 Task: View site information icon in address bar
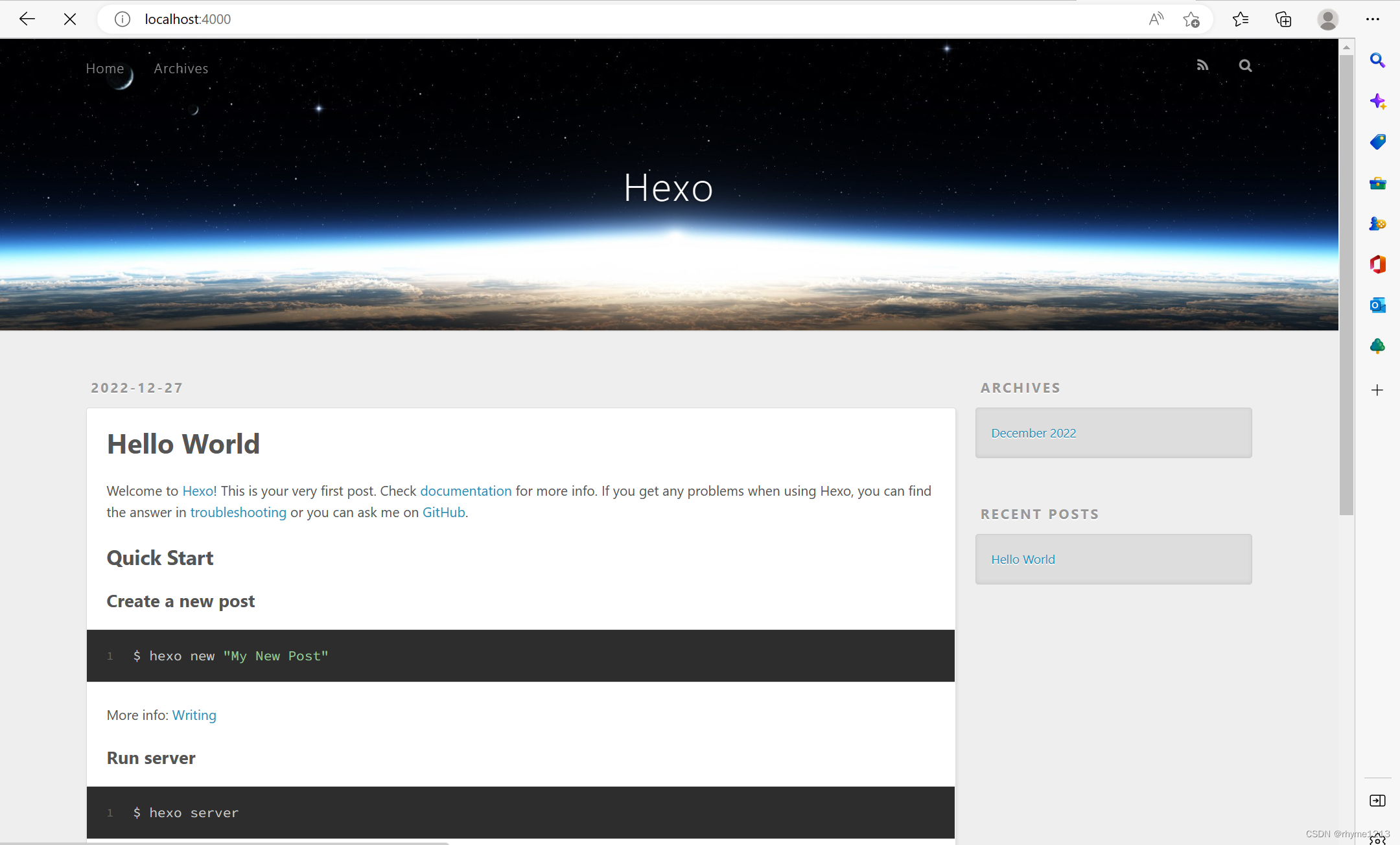click(x=122, y=19)
